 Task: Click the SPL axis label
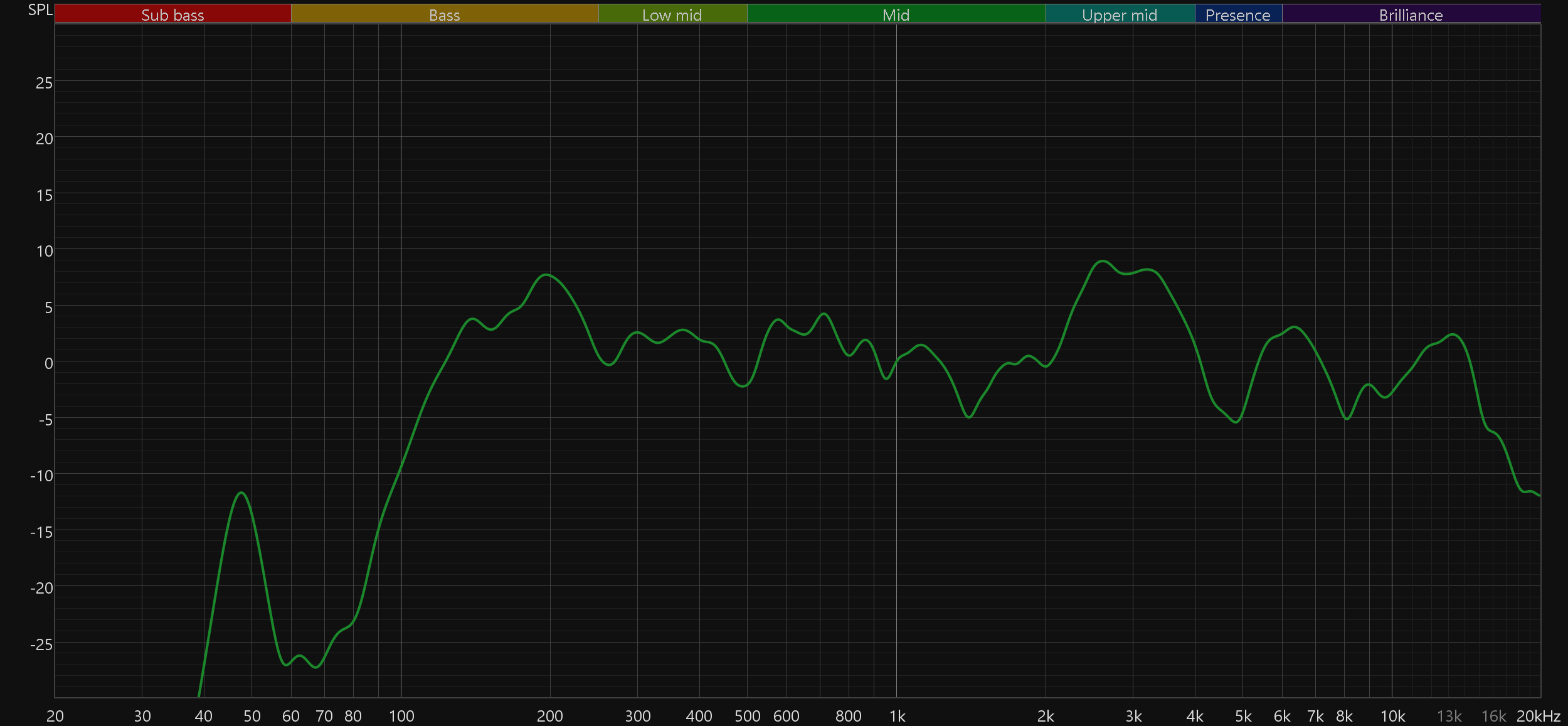click(40, 9)
